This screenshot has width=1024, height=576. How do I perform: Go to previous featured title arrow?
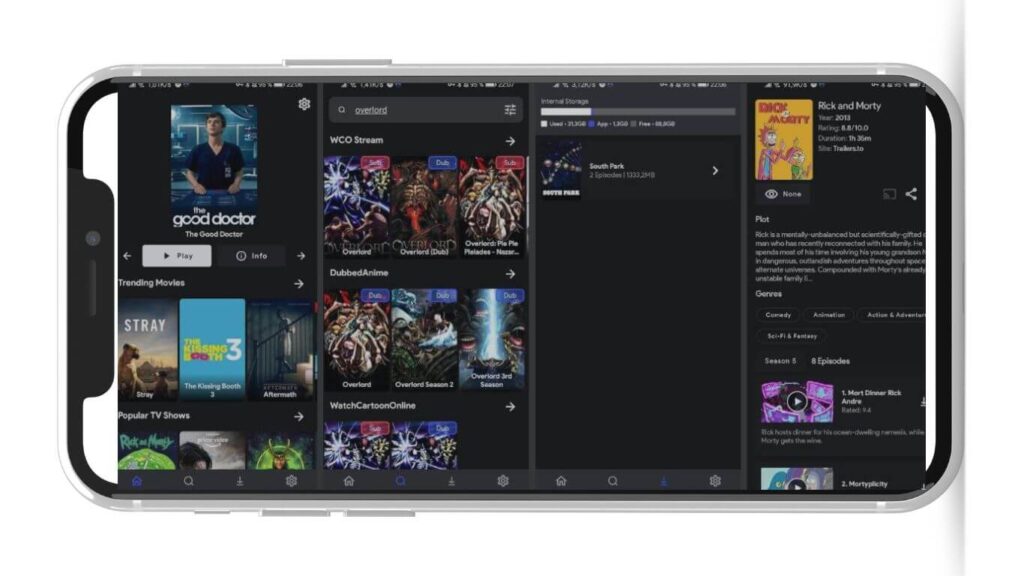(x=127, y=256)
